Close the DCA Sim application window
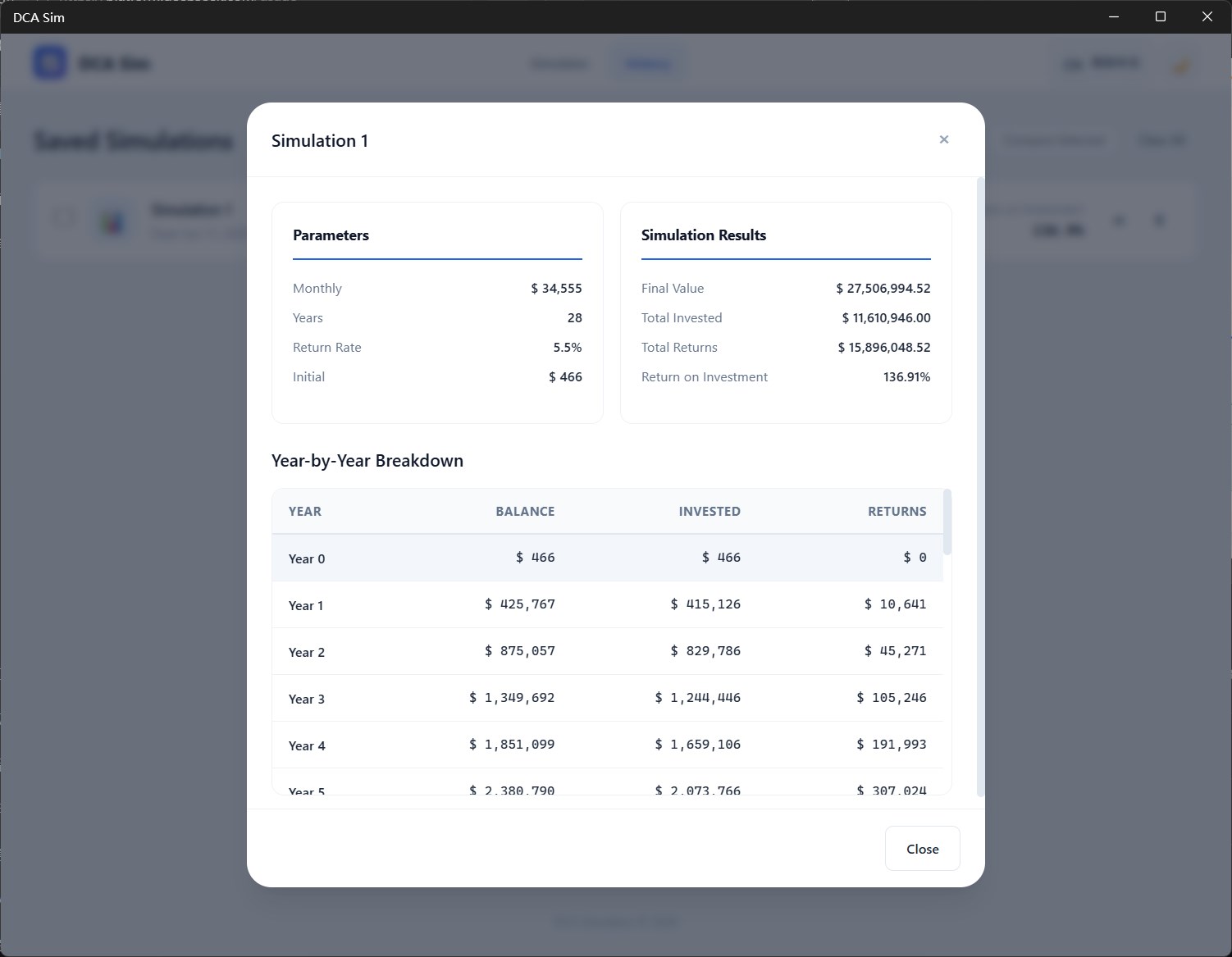The image size is (1232, 957). (1207, 16)
